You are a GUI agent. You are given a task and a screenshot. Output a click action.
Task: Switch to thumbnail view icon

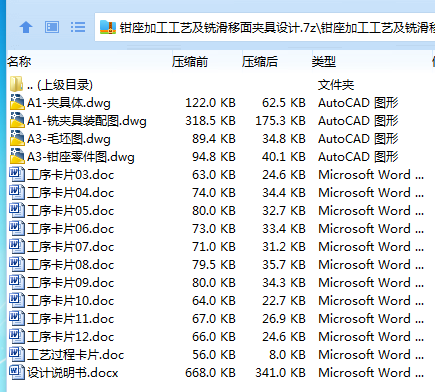coord(52,27)
